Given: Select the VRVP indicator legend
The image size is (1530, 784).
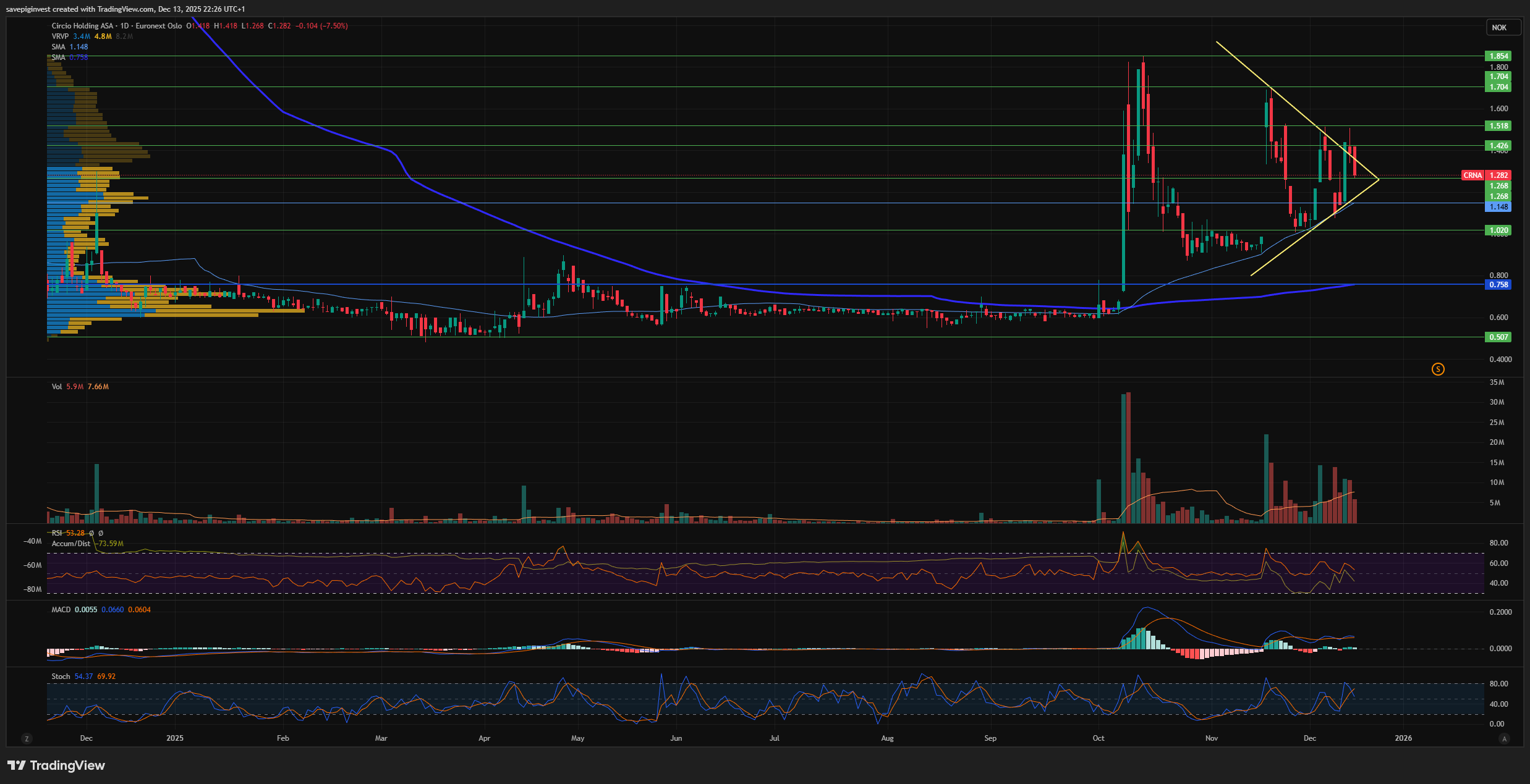Looking at the screenshot, I should [60, 36].
